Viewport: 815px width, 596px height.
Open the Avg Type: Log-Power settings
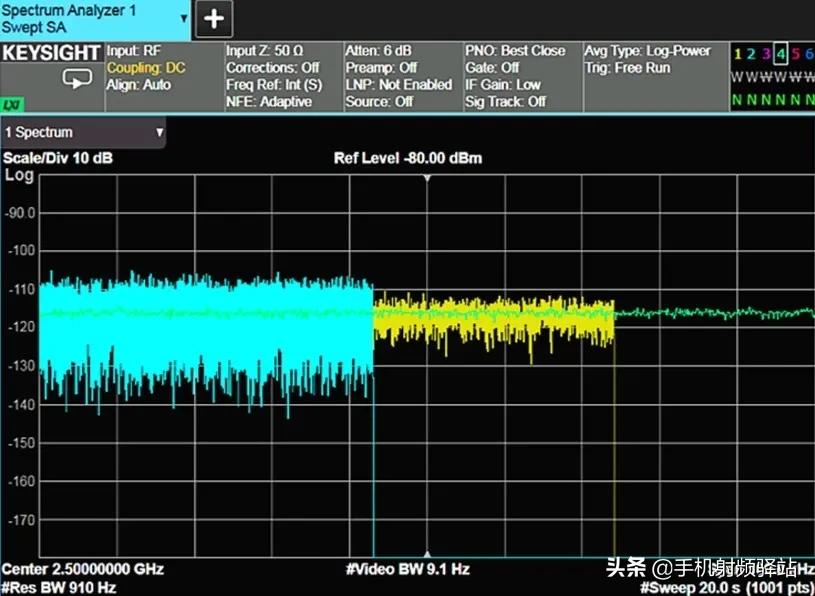pos(647,51)
